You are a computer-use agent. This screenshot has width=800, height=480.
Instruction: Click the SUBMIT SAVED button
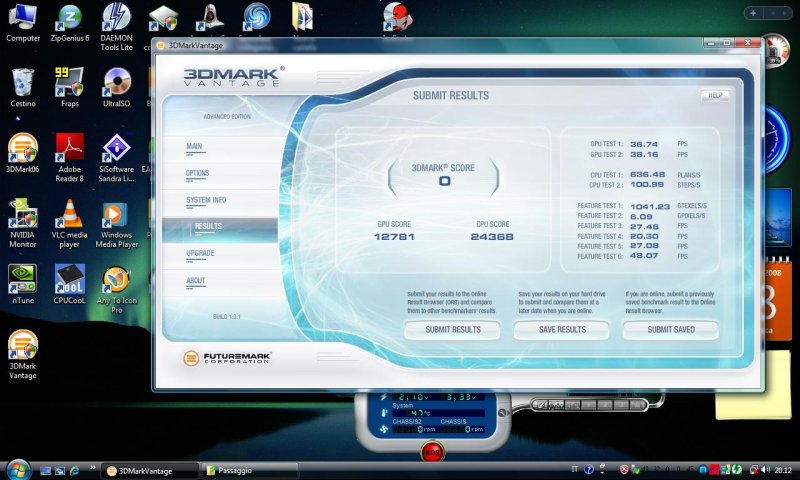tap(670, 330)
